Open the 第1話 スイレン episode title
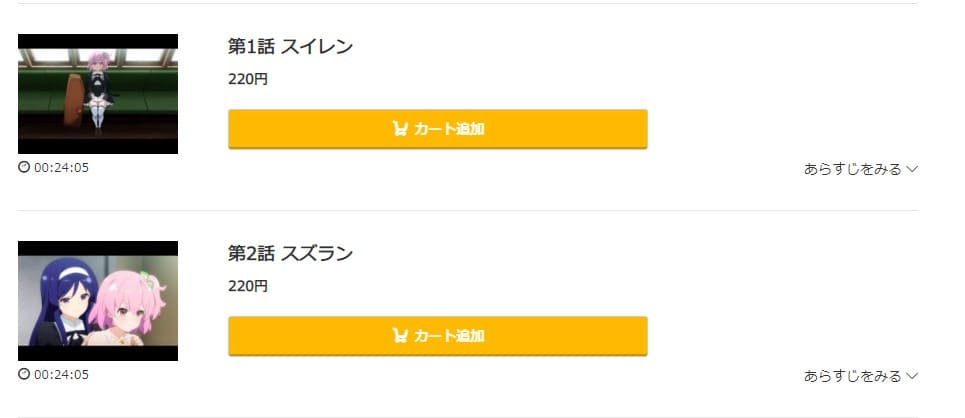Image resolution: width=965 pixels, height=418 pixels. tap(290, 46)
